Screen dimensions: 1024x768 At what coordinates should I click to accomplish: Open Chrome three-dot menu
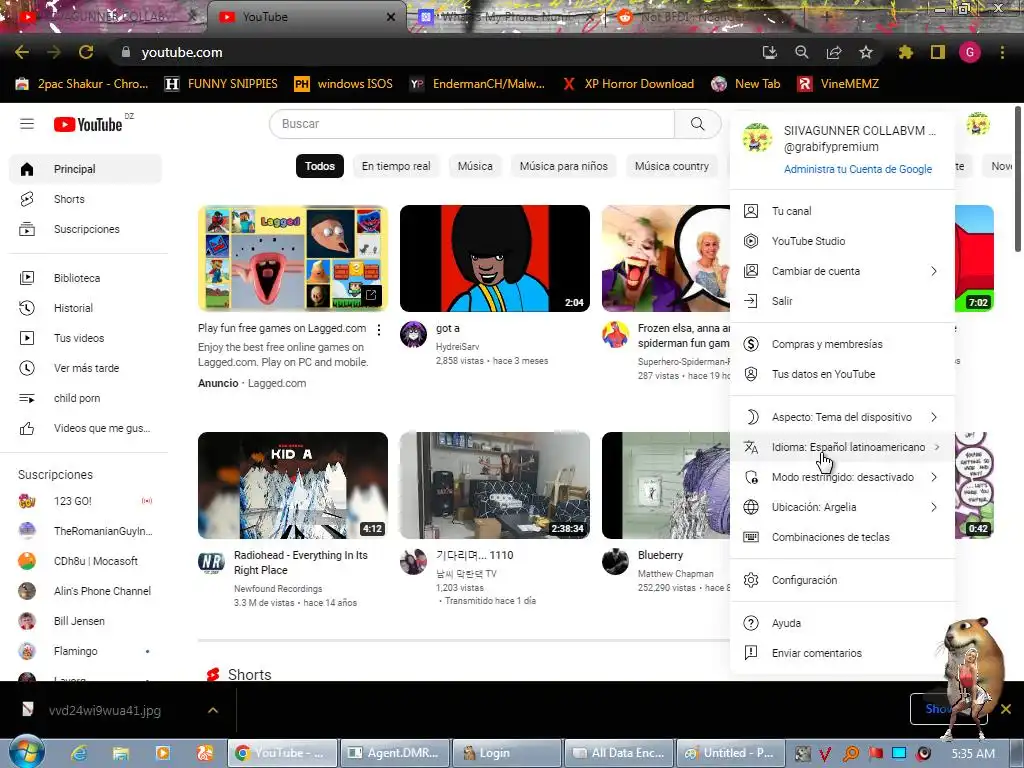(x=1002, y=52)
